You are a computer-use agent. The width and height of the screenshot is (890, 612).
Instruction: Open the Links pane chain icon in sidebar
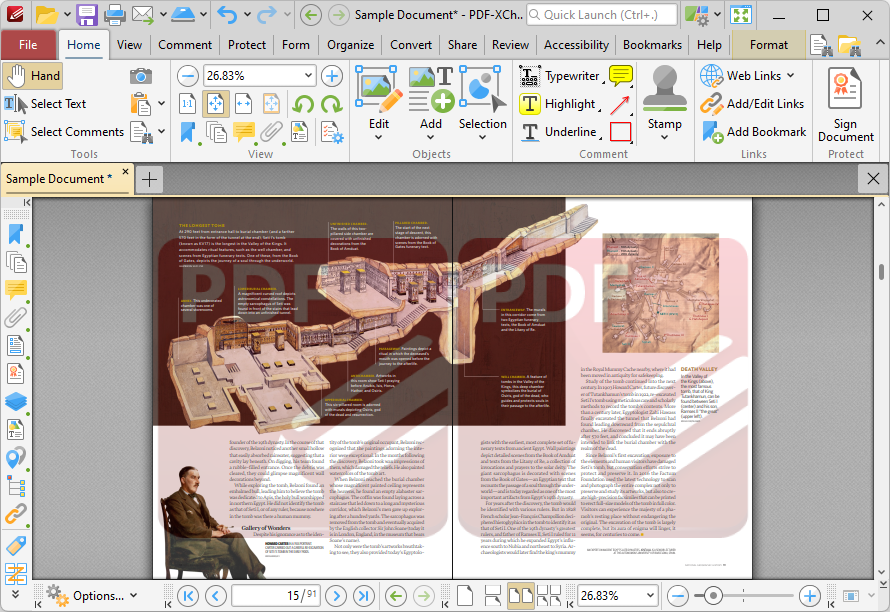(x=16, y=514)
